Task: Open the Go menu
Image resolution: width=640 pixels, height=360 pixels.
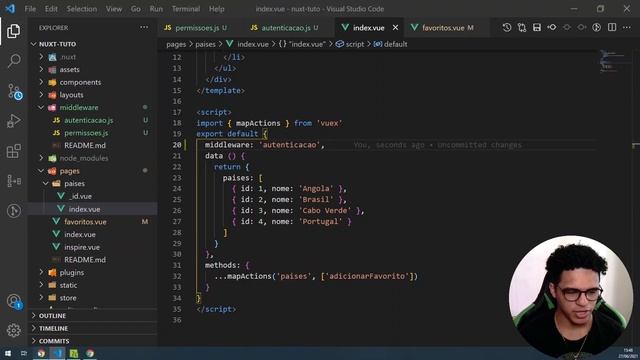Action: pyautogui.click(x=136, y=9)
